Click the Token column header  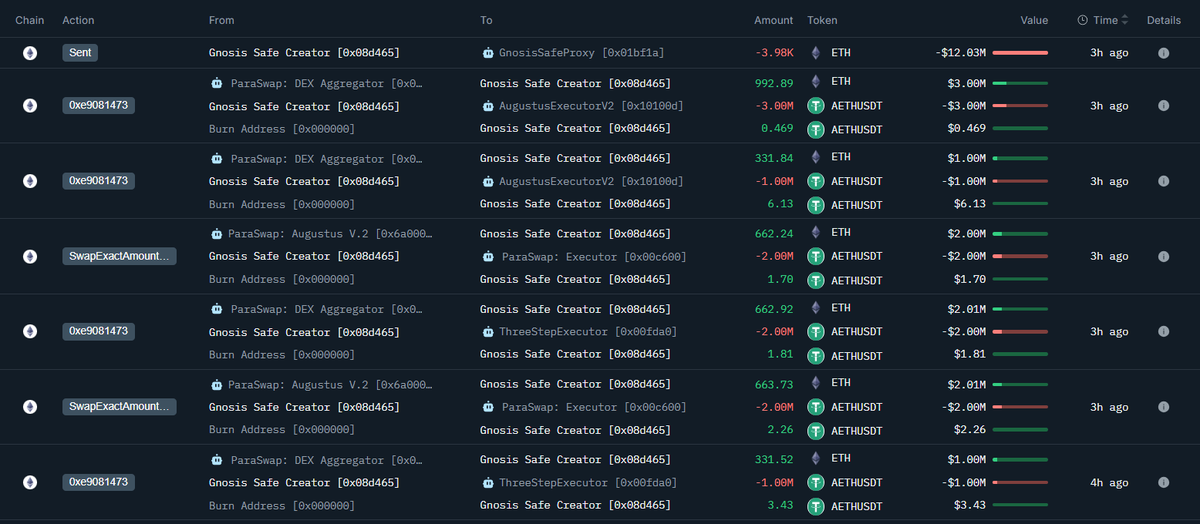822,20
